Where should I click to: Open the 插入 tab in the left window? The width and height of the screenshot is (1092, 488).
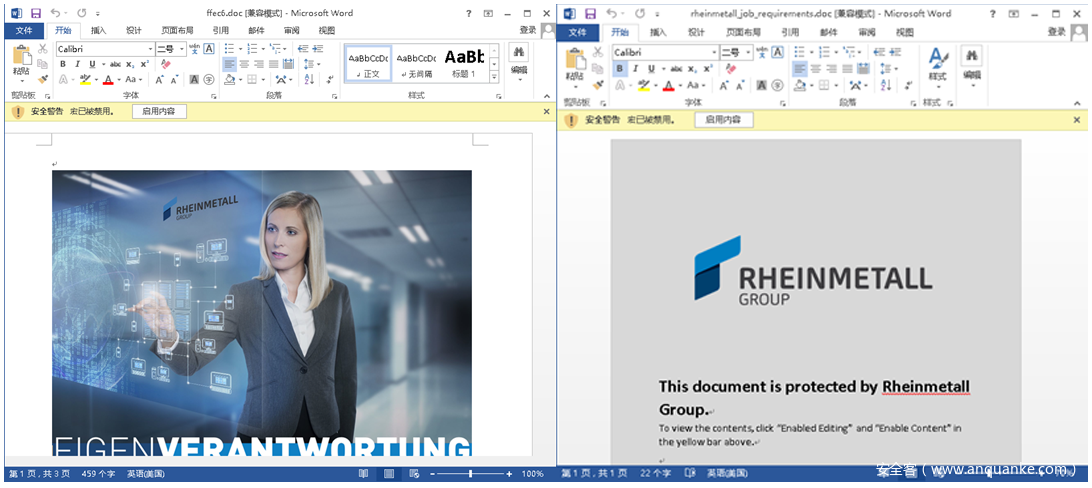[98, 30]
